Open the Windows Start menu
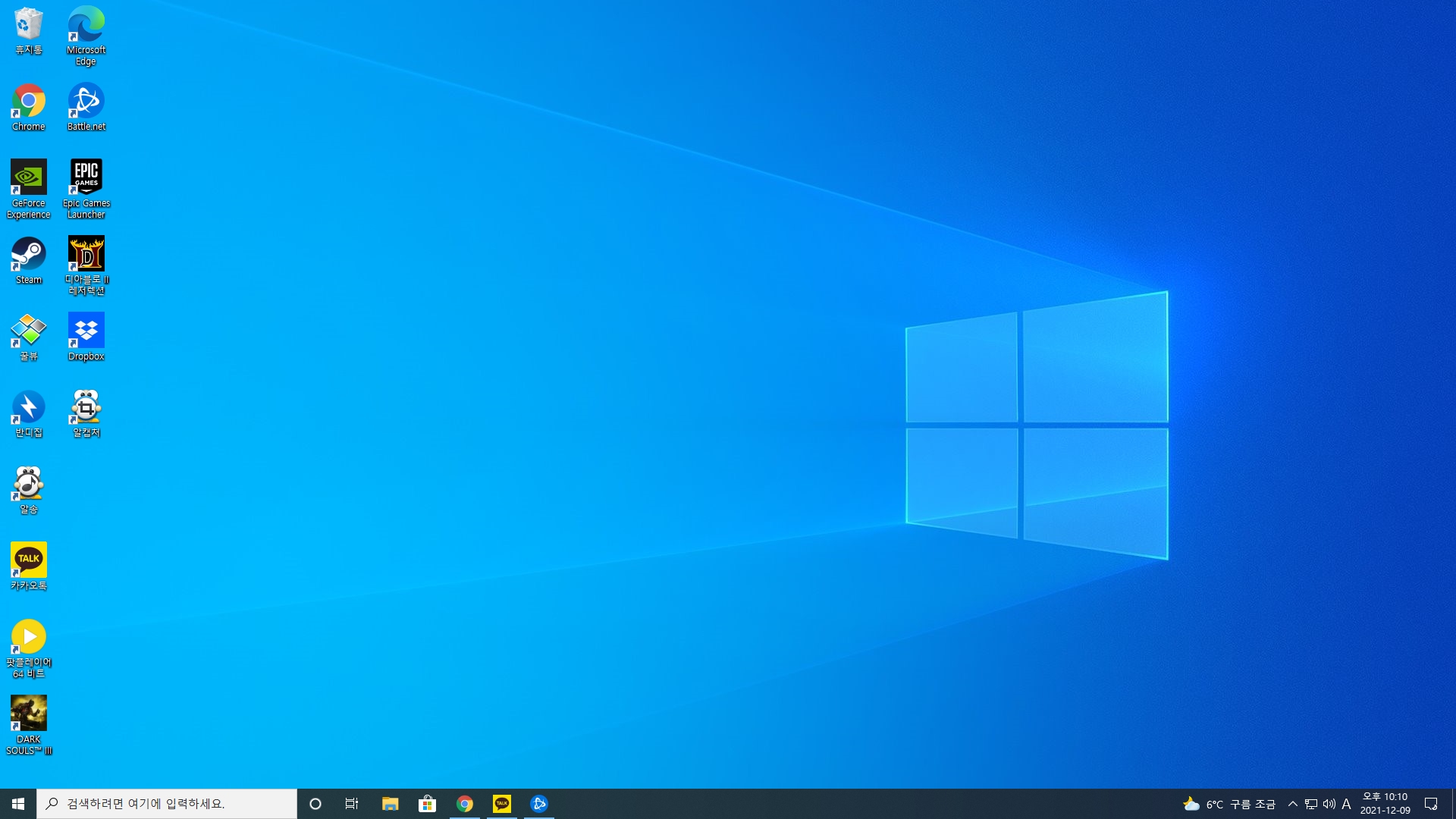This screenshot has height=819, width=1456. [18, 804]
